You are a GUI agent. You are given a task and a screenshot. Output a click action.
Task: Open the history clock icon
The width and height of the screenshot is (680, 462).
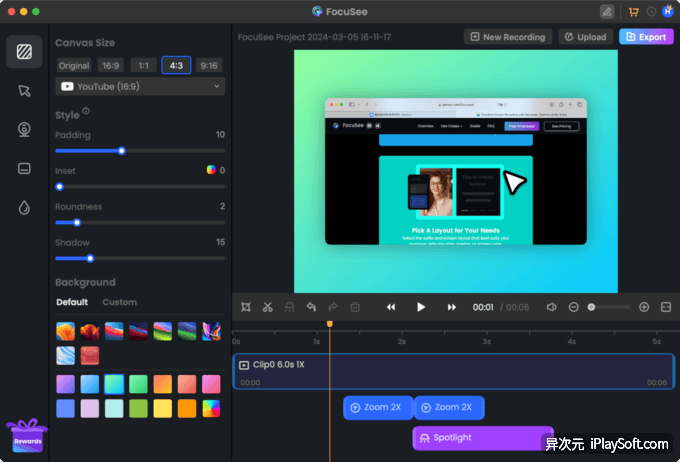(651, 12)
